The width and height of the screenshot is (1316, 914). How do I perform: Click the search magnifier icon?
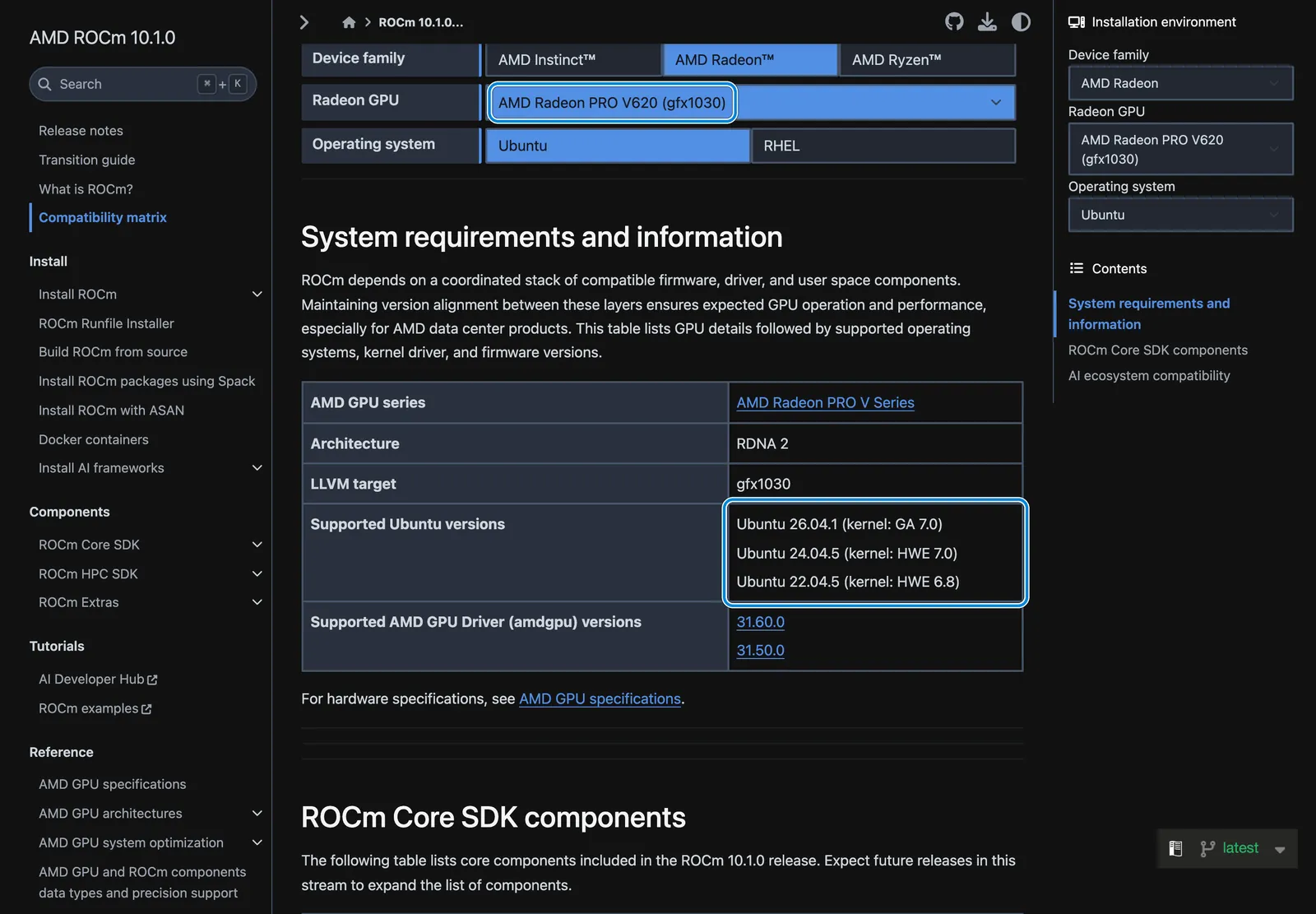(x=45, y=84)
